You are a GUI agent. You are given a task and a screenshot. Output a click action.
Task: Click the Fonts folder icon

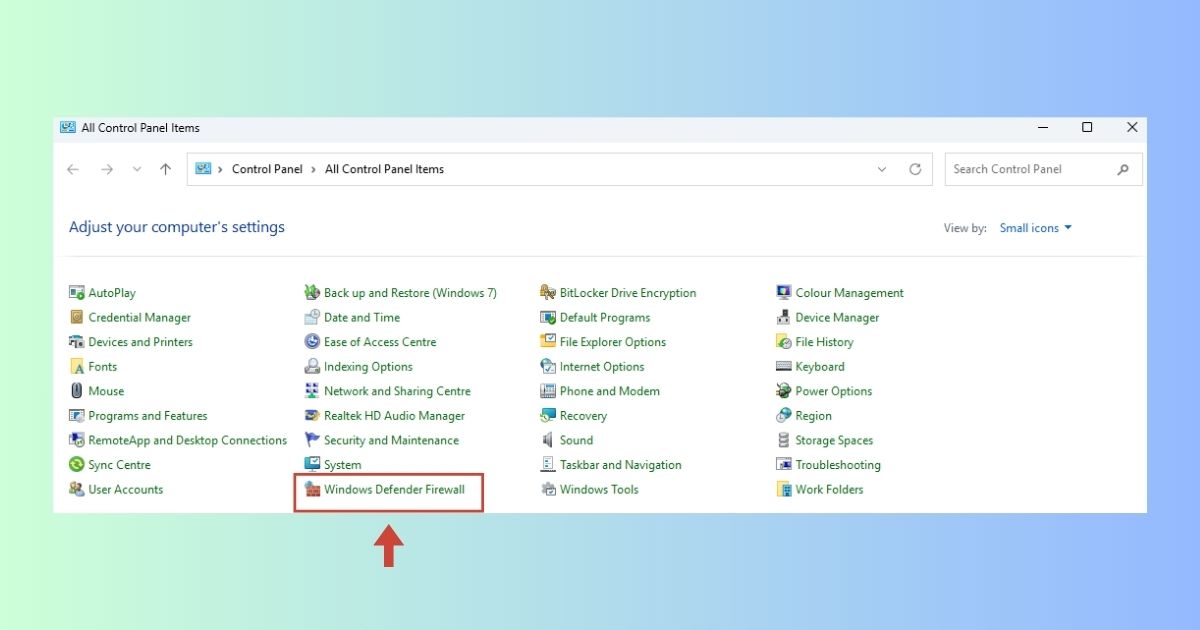tap(76, 367)
